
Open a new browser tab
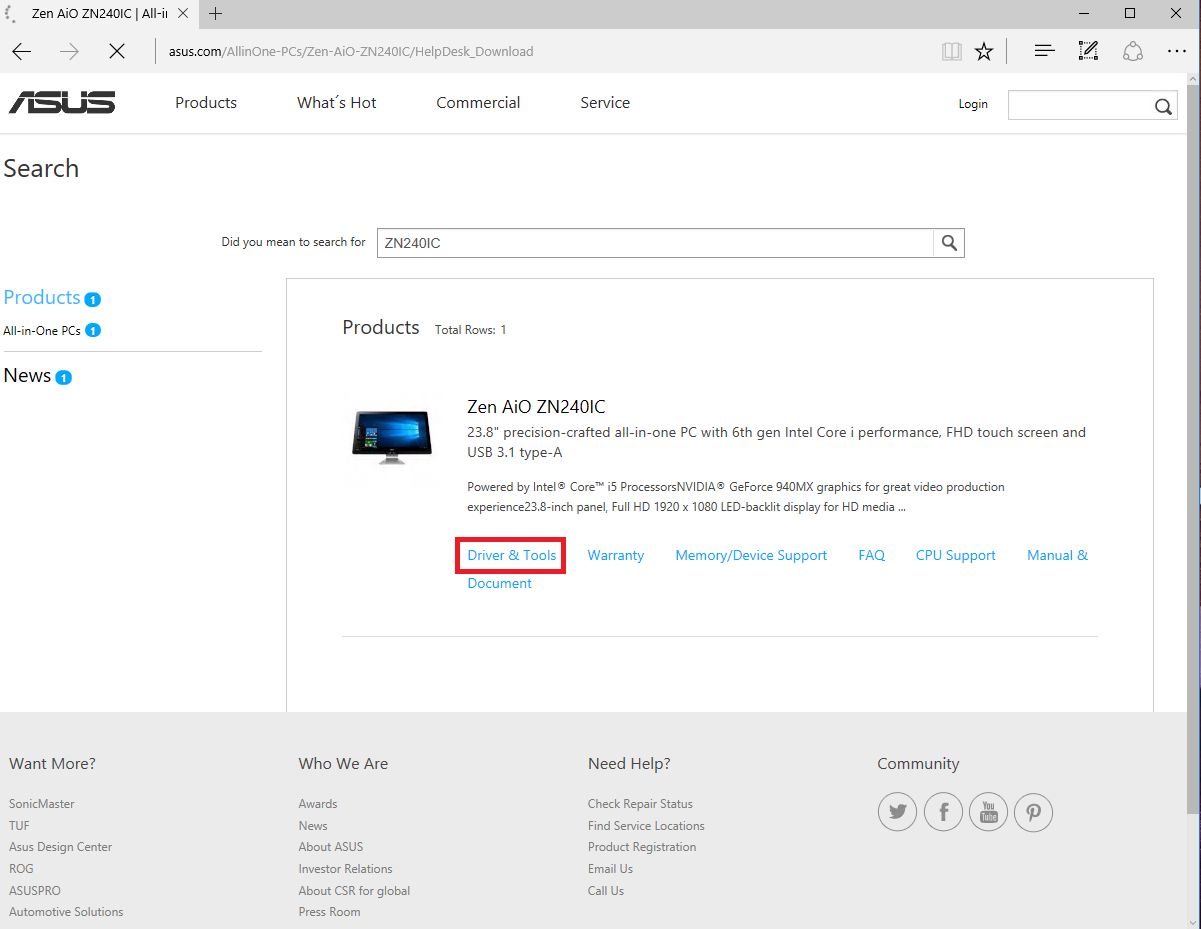coord(215,14)
